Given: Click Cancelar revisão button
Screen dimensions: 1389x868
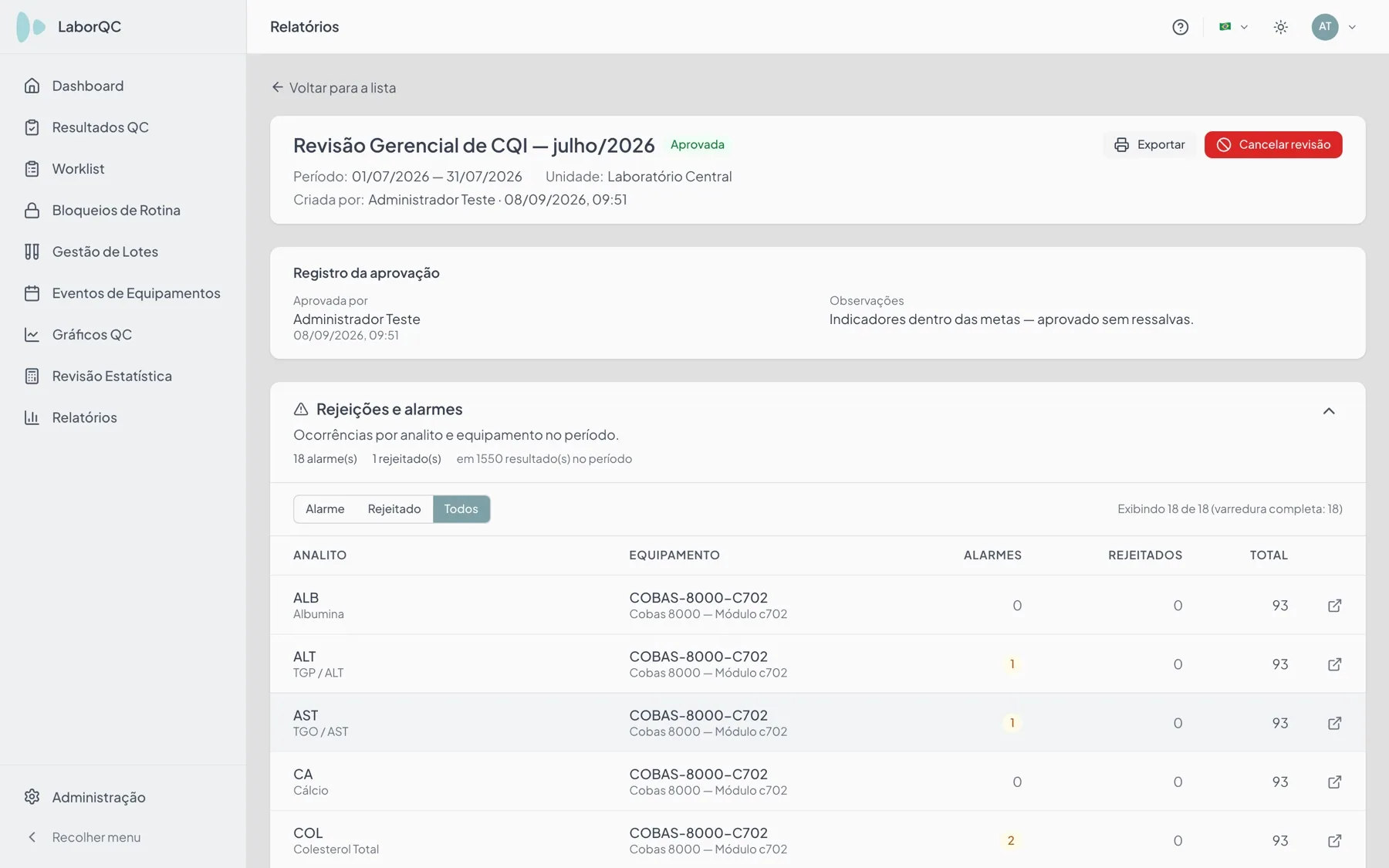Looking at the screenshot, I should click(1273, 145).
